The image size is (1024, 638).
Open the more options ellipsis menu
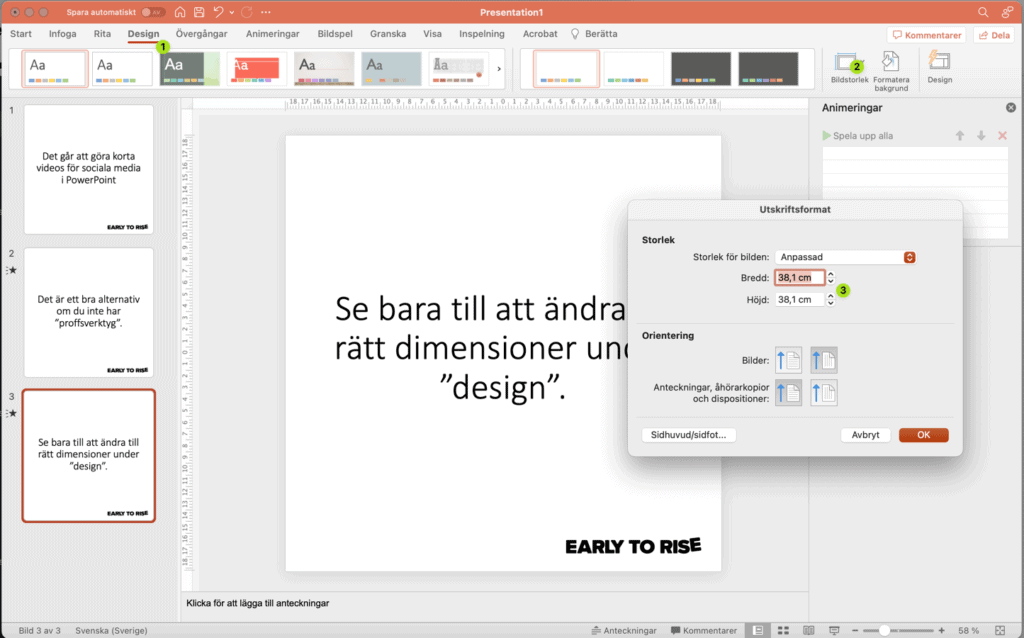pyautogui.click(x=266, y=12)
